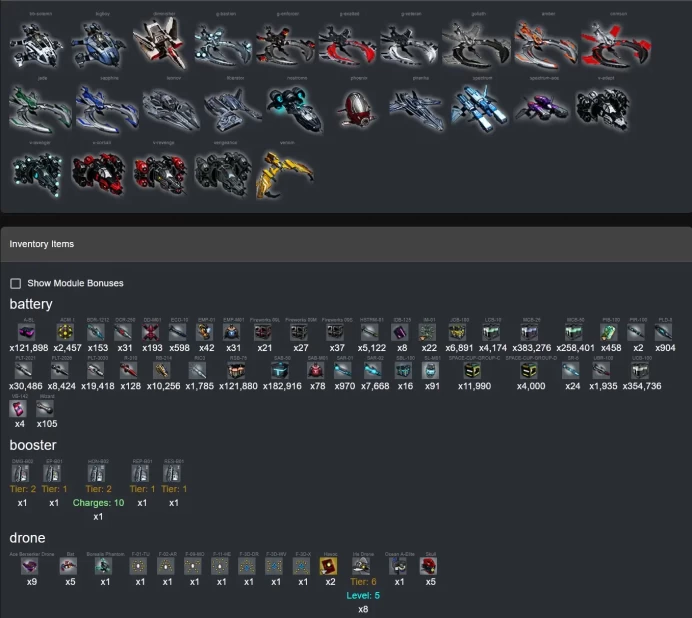Click the battery section heading
Image resolution: width=692 pixels, height=618 pixels.
click(31, 304)
